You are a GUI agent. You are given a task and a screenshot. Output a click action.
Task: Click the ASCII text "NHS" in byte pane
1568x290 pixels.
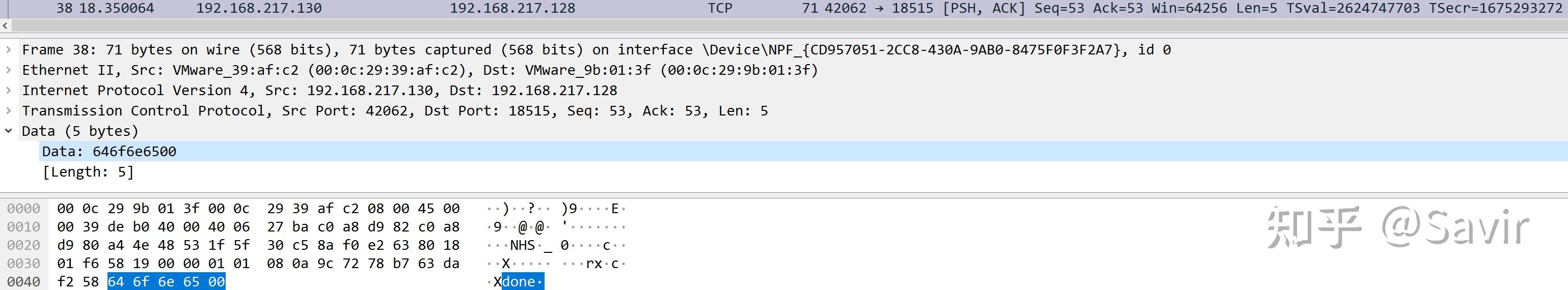tap(522, 245)
